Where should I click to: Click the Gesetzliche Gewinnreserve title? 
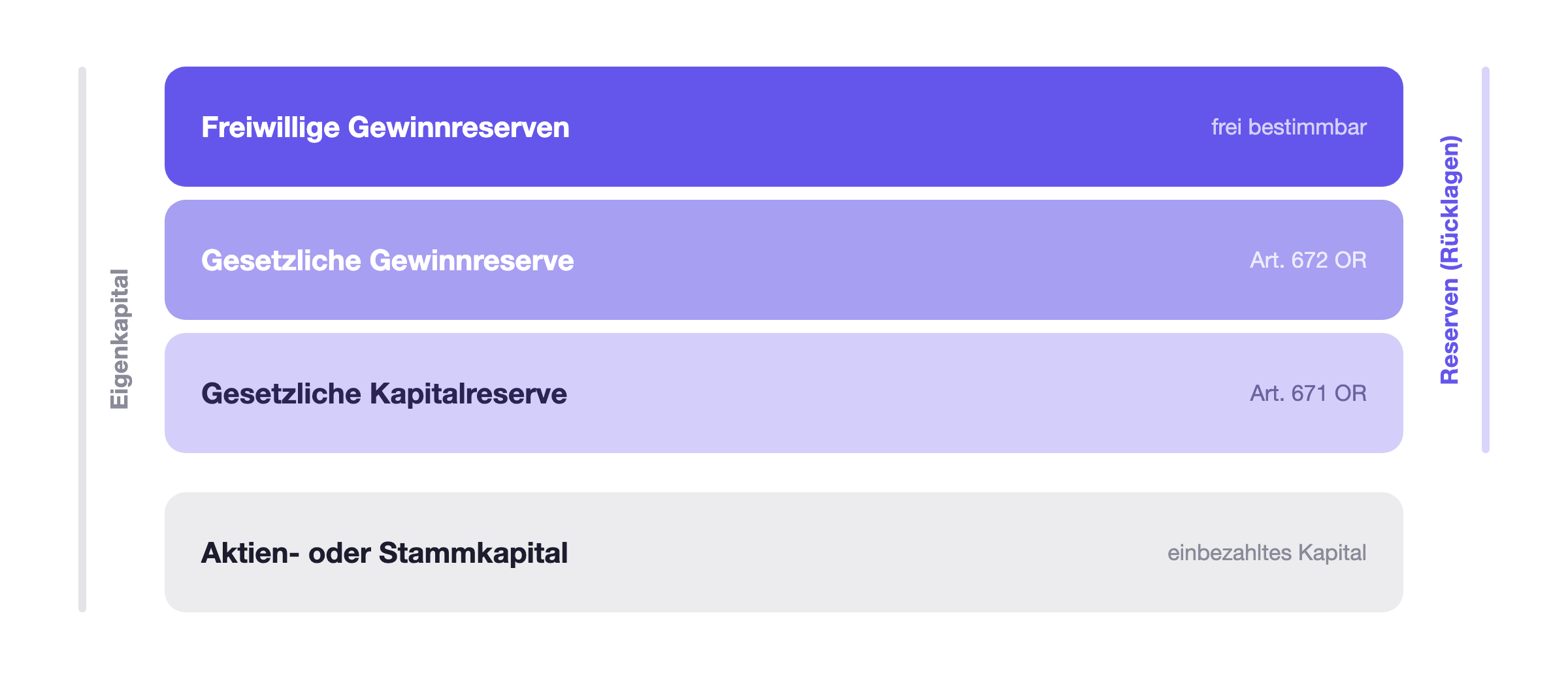[387, 260]
